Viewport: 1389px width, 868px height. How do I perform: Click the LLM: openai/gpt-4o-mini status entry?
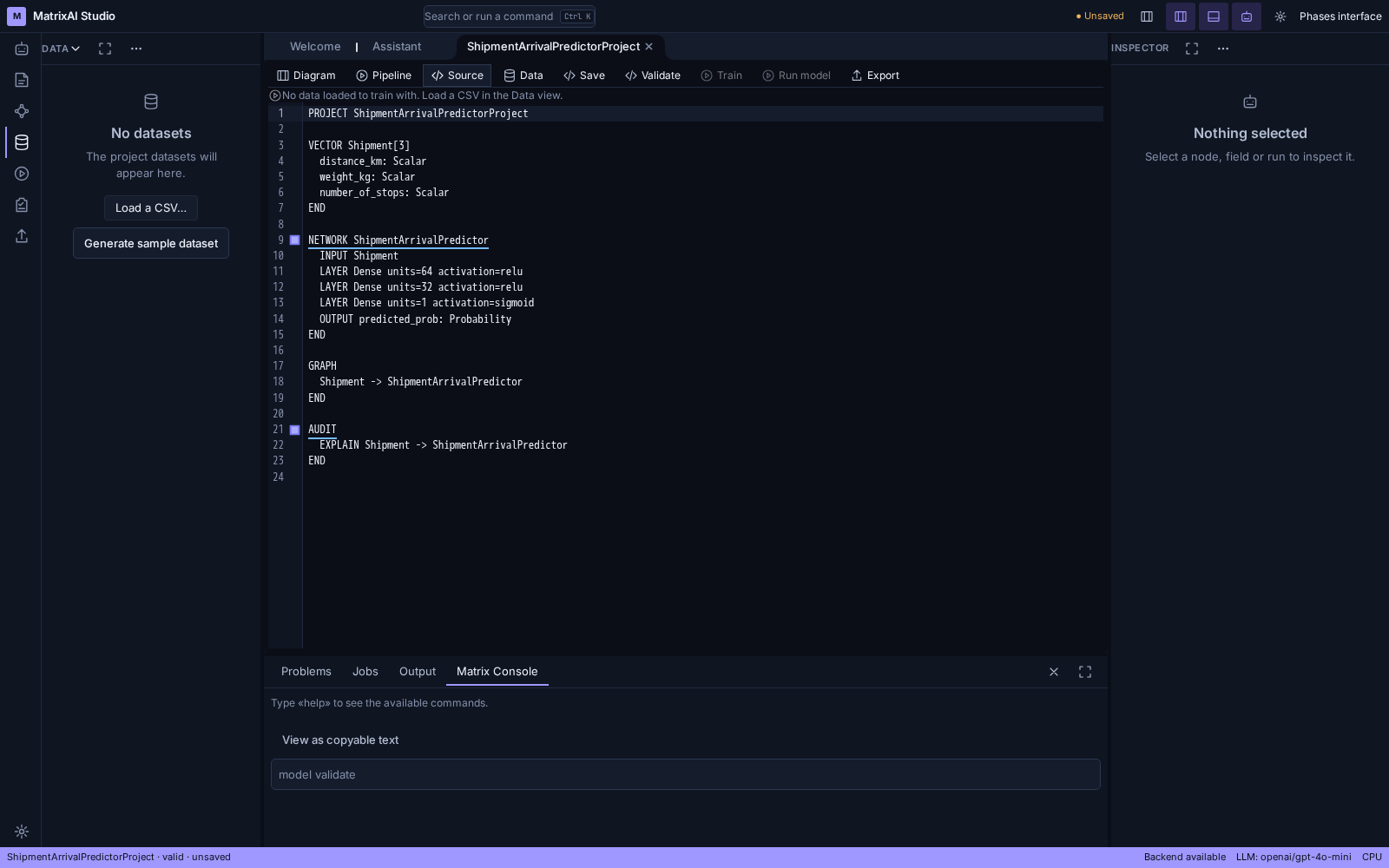pyautogui.click(x=1294, y=858)
